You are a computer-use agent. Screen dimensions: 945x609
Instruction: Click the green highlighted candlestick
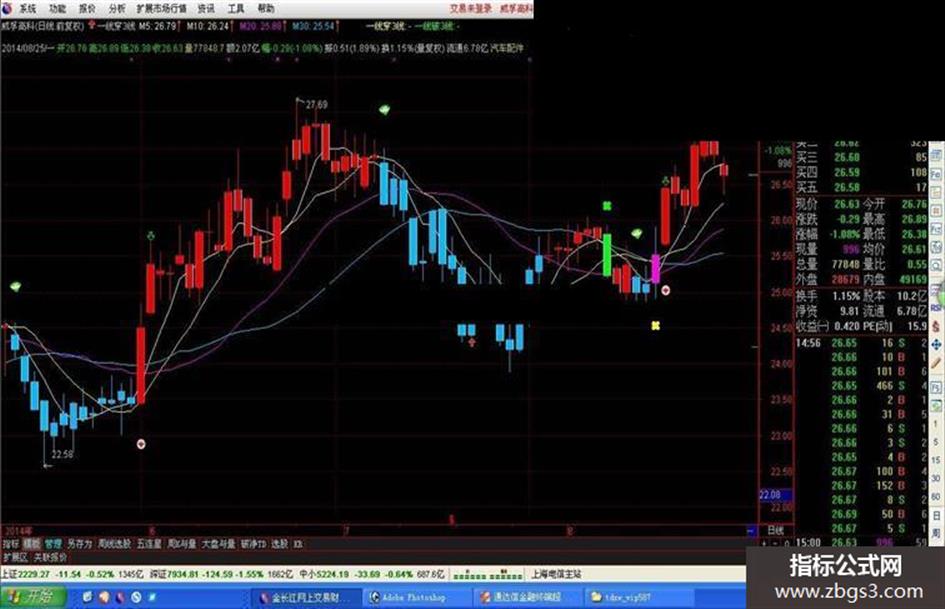(x=607, y=255)
